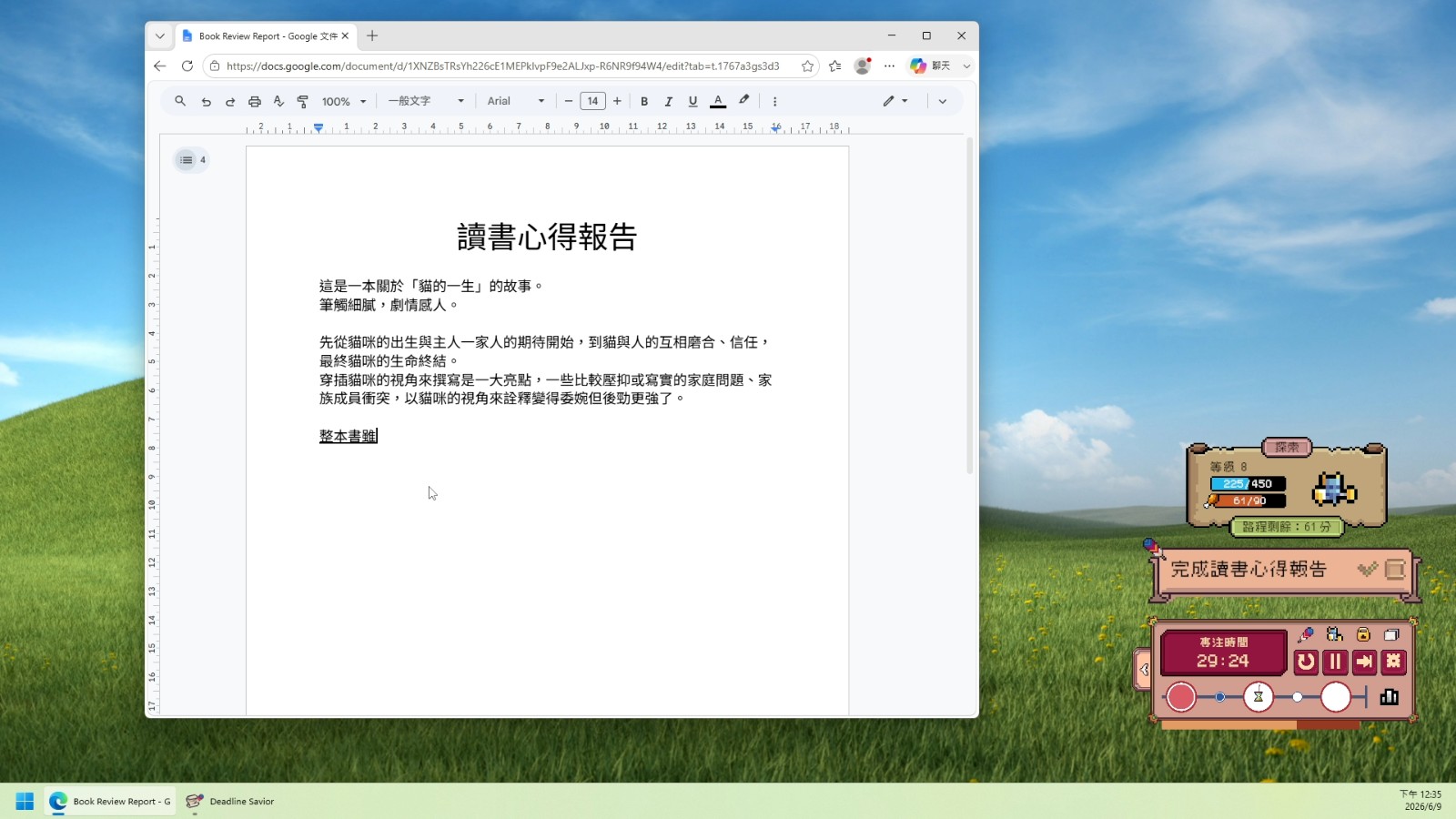The width and height of the screenshot is (1456, 819).
Task: Open a new browser tab
Action: pos(372,36)
